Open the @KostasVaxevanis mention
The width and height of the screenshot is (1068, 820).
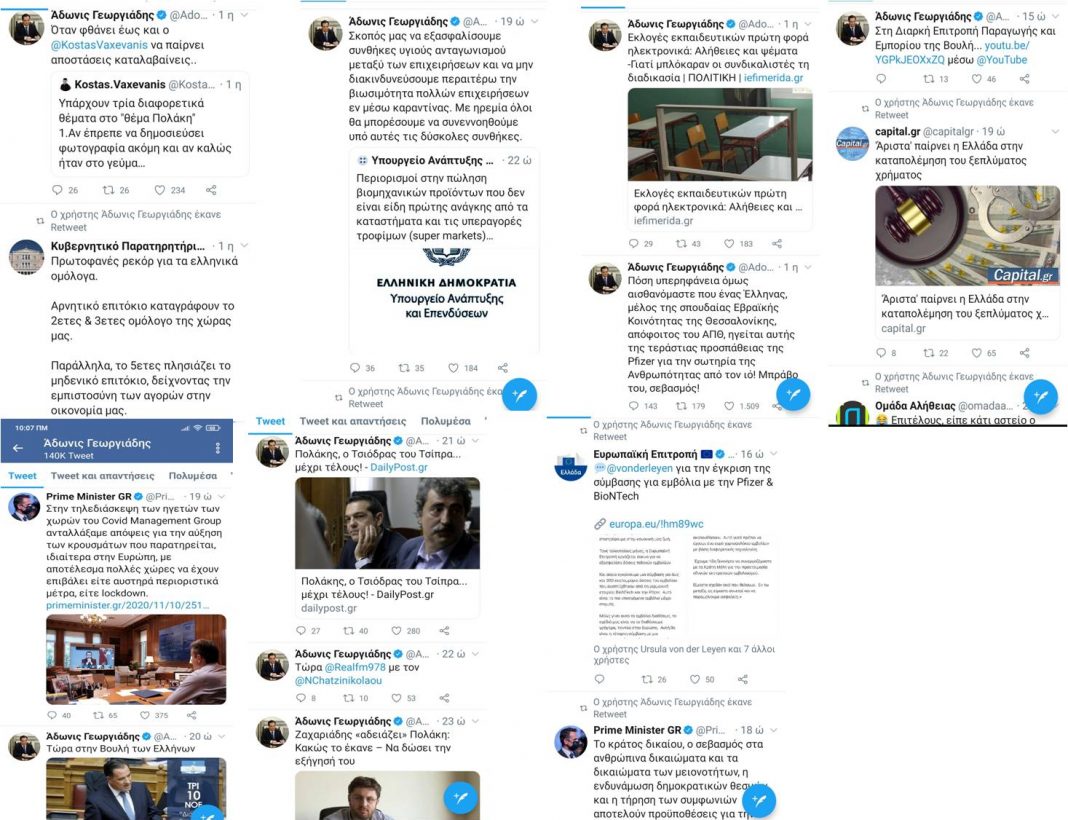(x=97, y=45)
